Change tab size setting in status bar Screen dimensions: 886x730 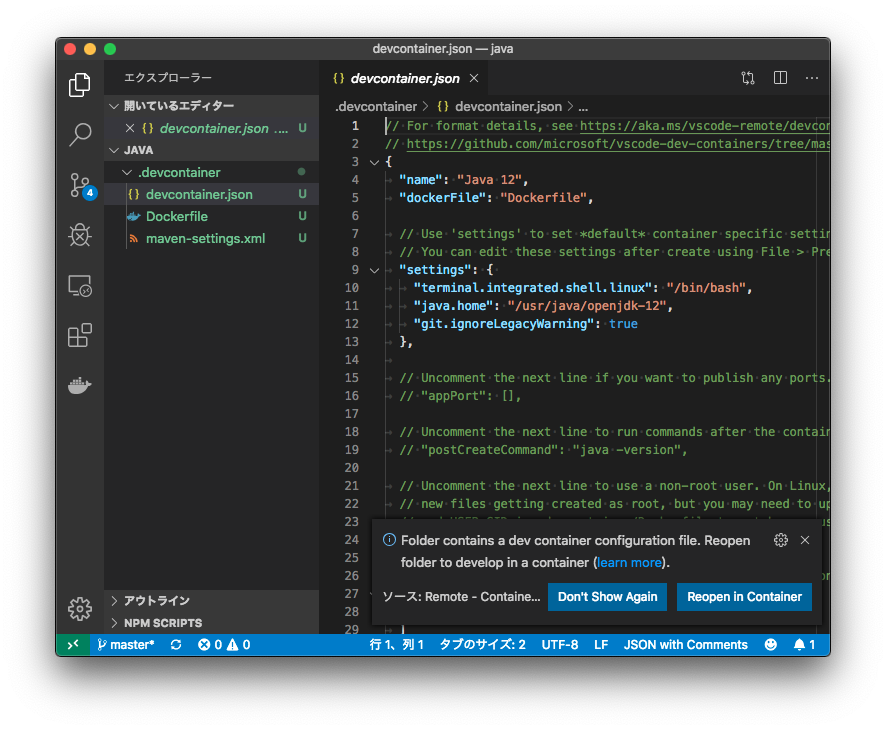point(483,645)
